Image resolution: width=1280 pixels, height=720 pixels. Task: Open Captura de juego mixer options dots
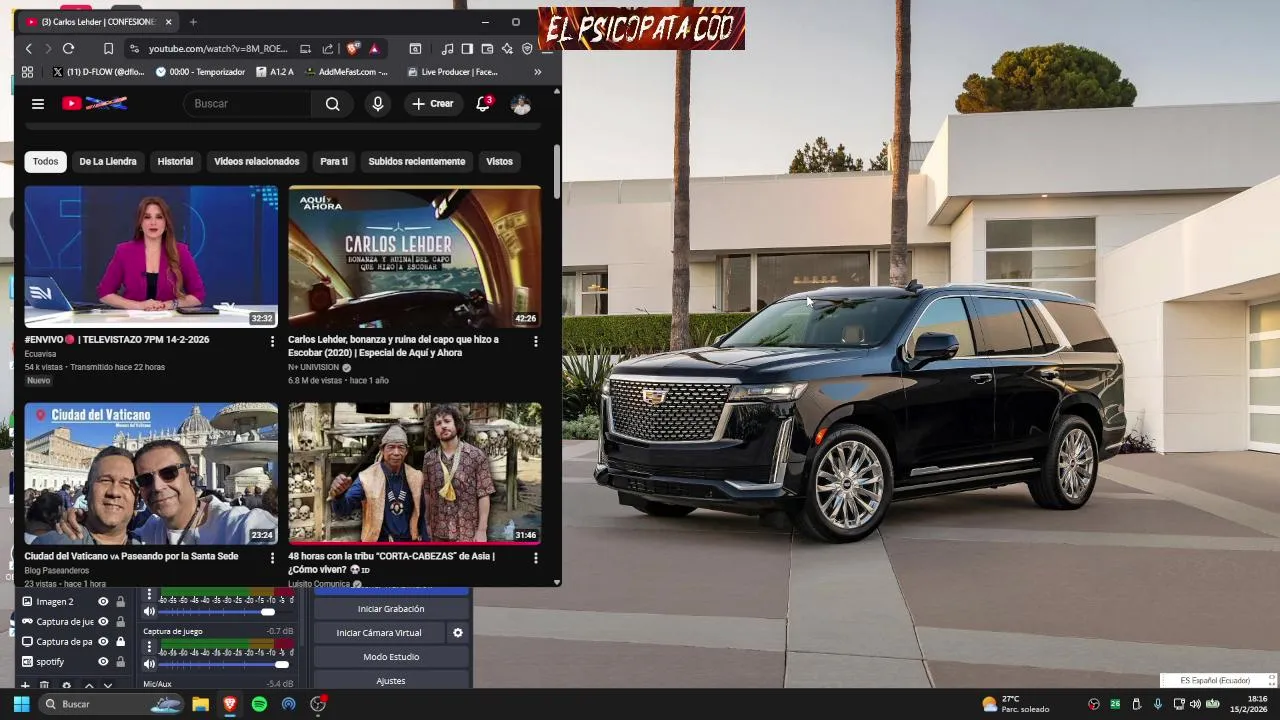pyautogui.click(x=149, y=647)
